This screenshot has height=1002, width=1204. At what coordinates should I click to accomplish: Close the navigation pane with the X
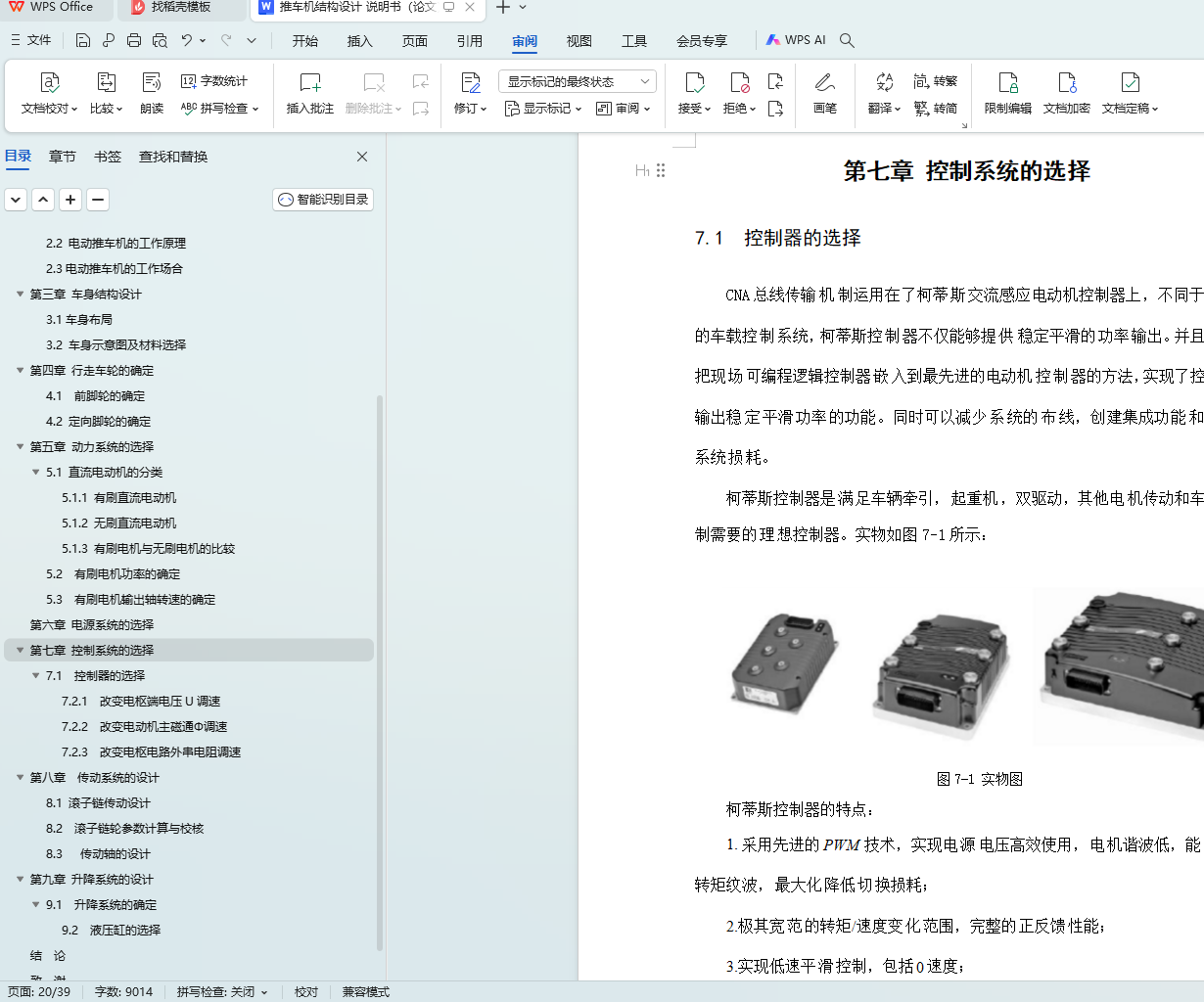[362, 157]
